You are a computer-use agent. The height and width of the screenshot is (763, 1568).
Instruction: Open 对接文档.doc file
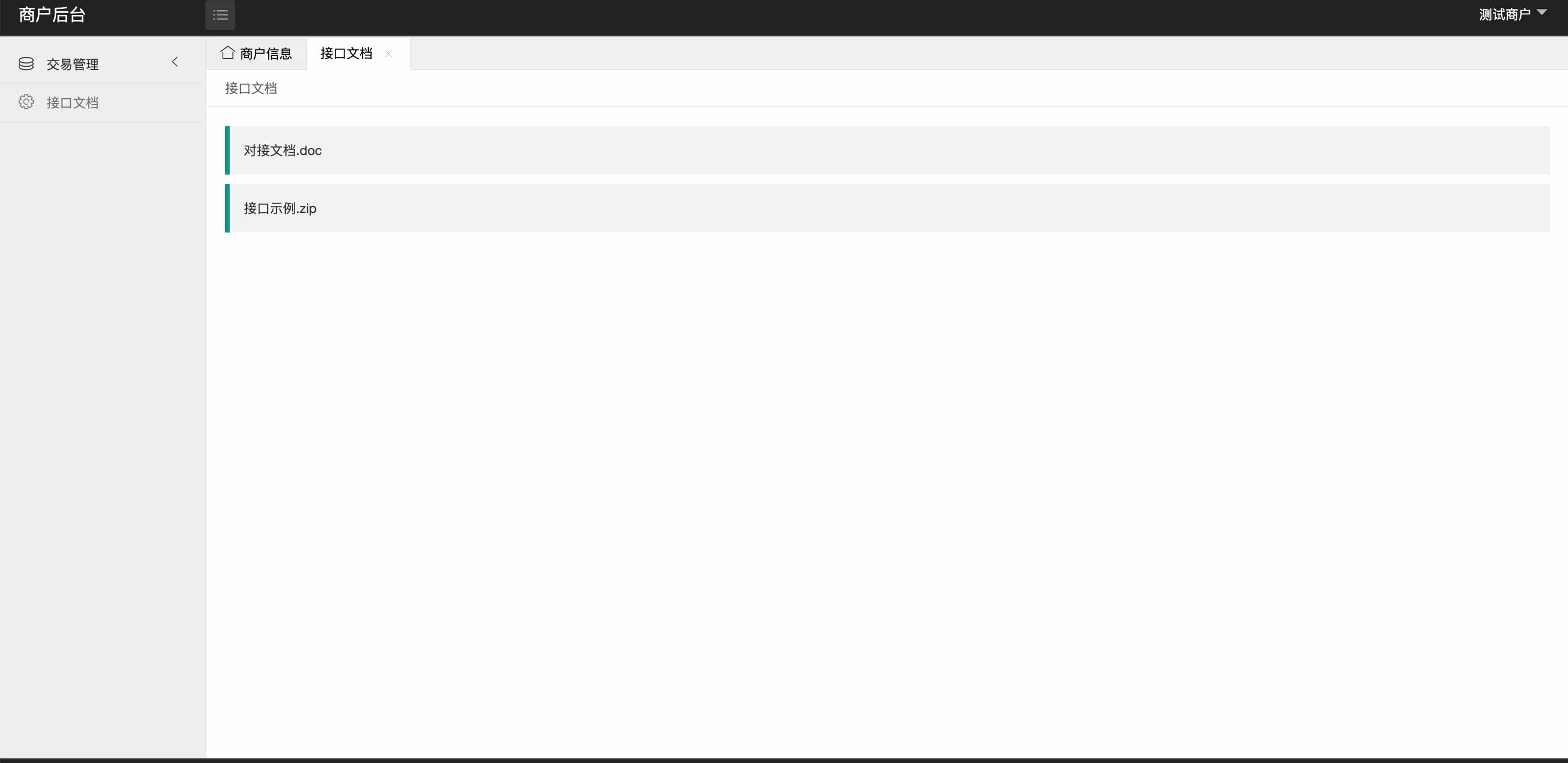click(x=283, y=150)
